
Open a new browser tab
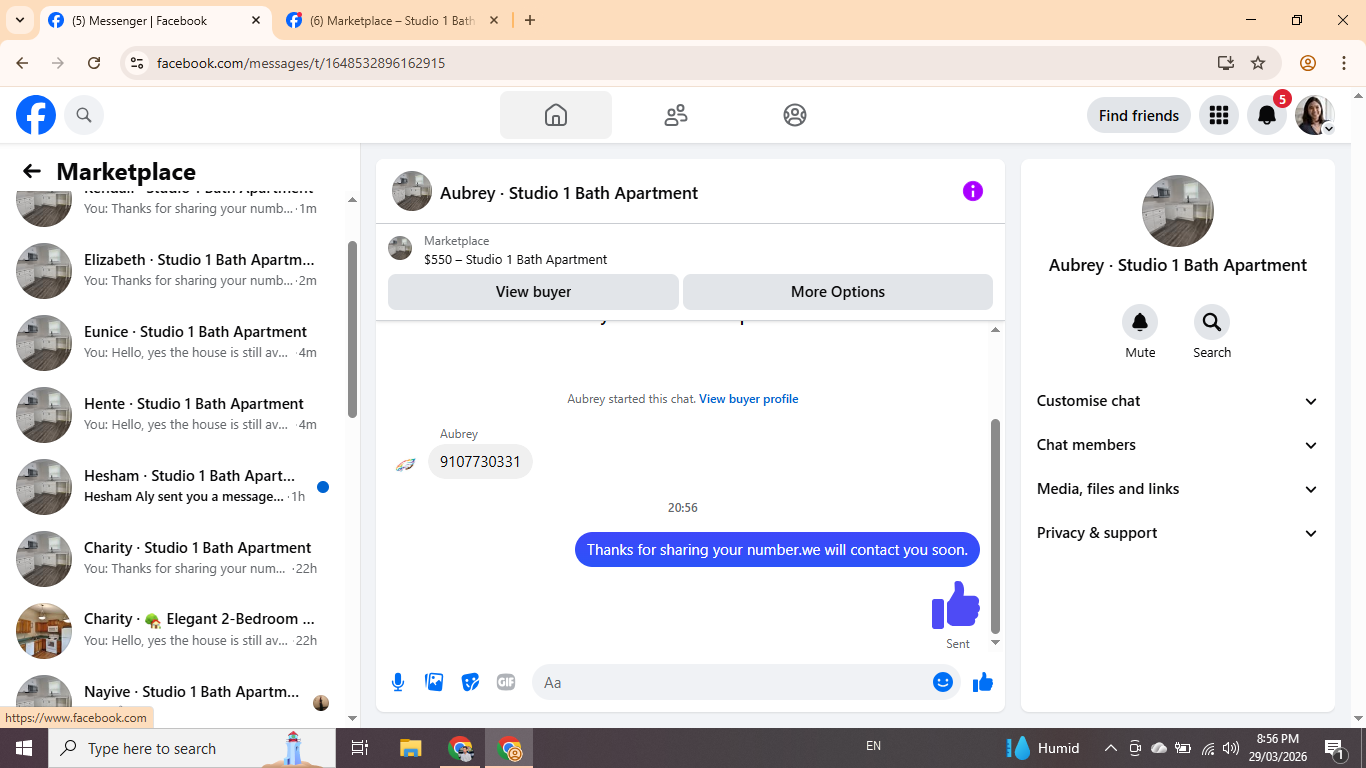point(530,20)
